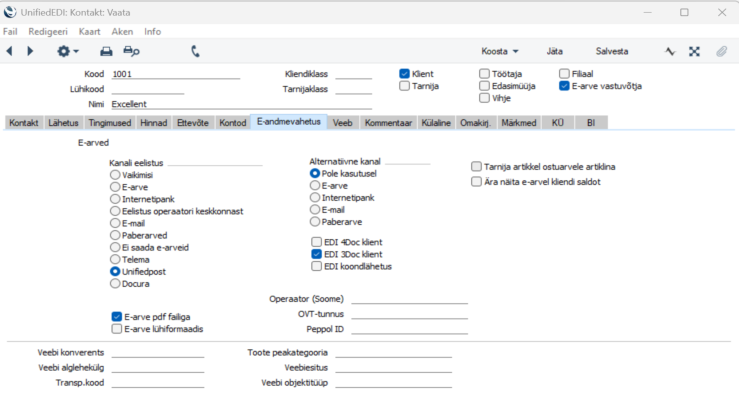Click the Jäta button
This screenshot has height=406, width=739.
tap(554, 51)
